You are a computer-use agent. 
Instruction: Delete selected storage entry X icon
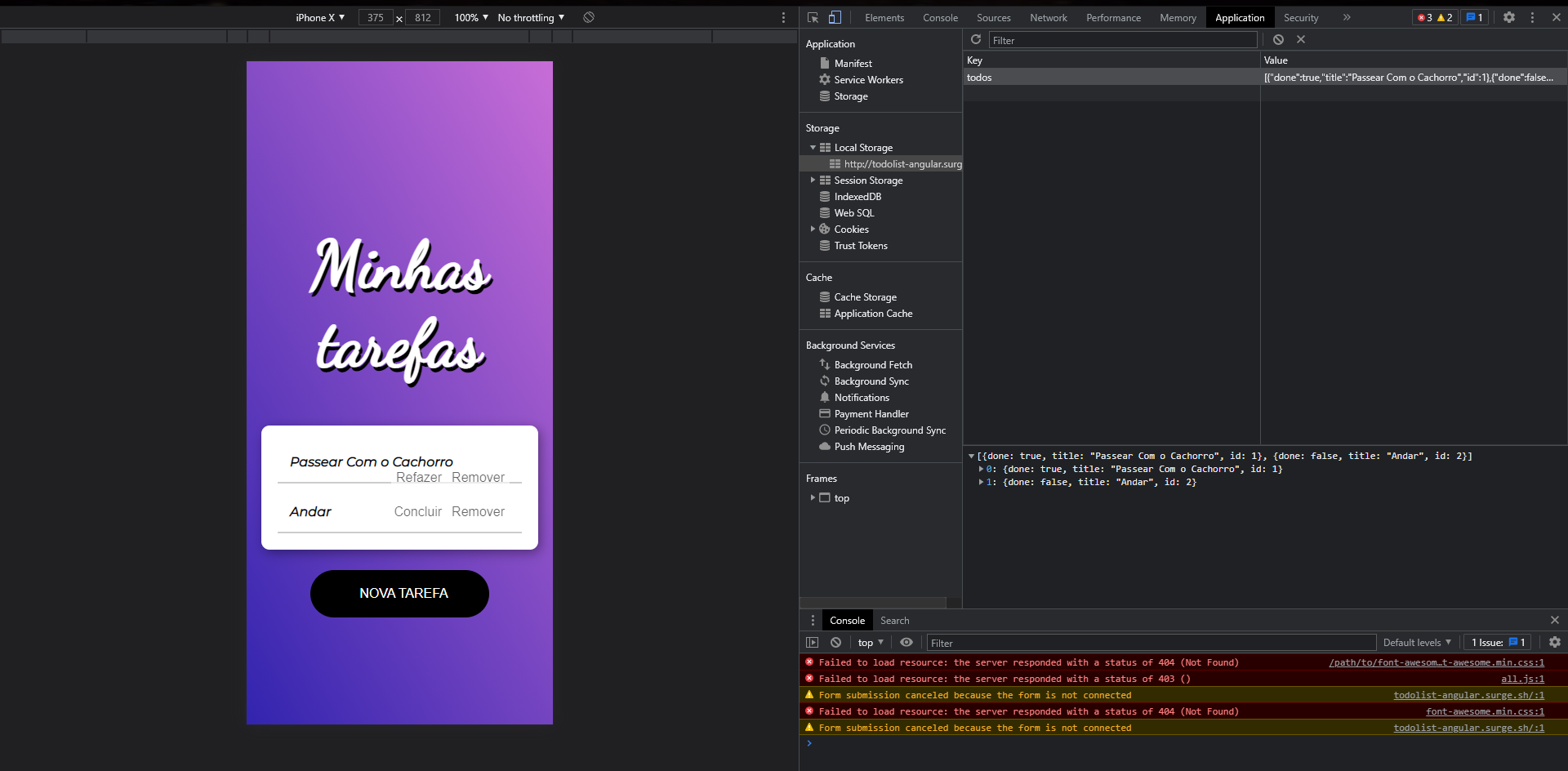point(1301,39)
